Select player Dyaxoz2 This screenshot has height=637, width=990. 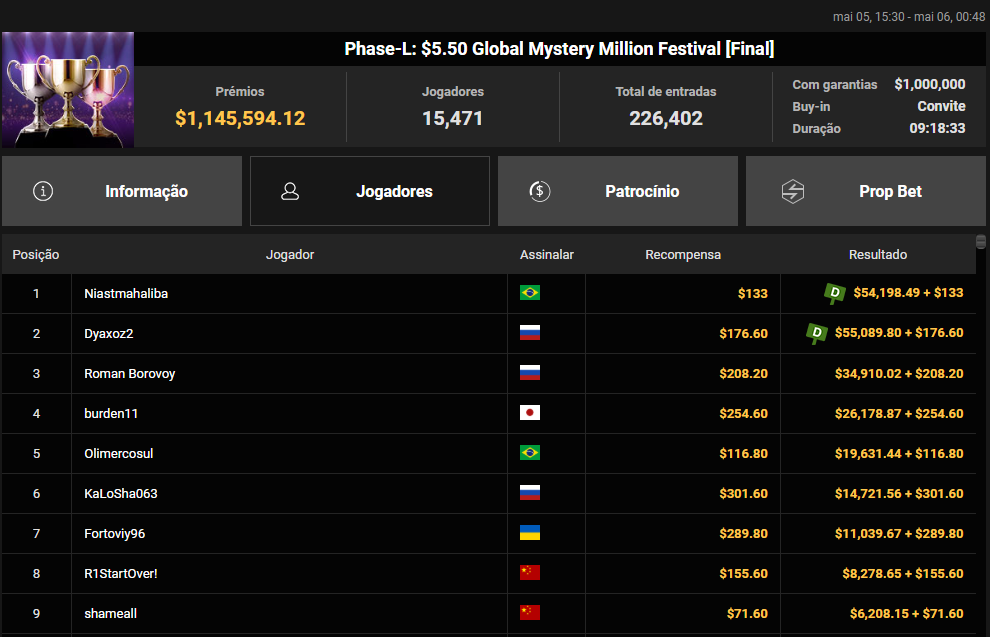(109, 333)
